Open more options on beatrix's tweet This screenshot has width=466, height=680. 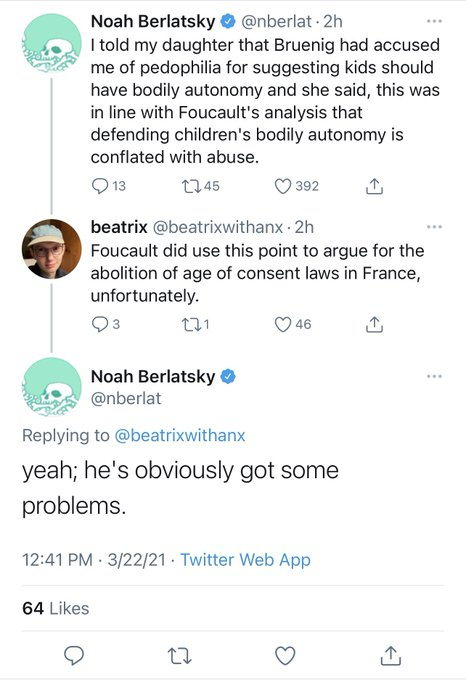[x=434, y=227]
